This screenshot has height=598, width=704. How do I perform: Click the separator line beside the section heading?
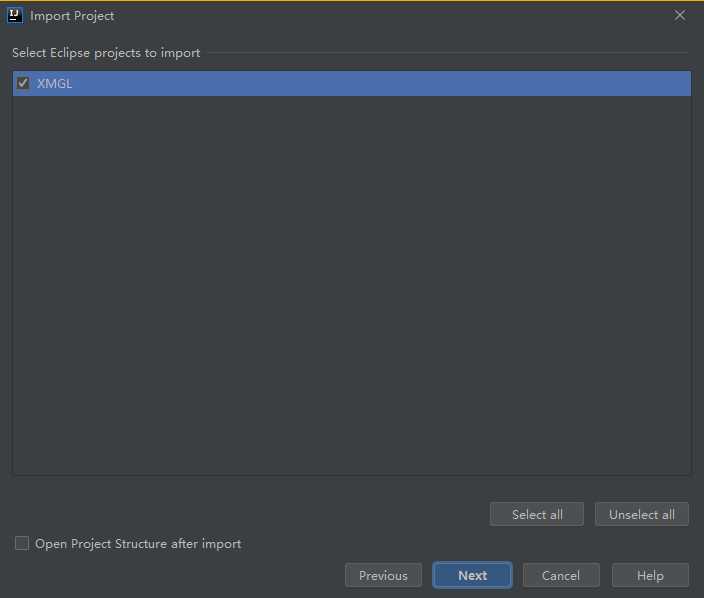coord(450,53)
